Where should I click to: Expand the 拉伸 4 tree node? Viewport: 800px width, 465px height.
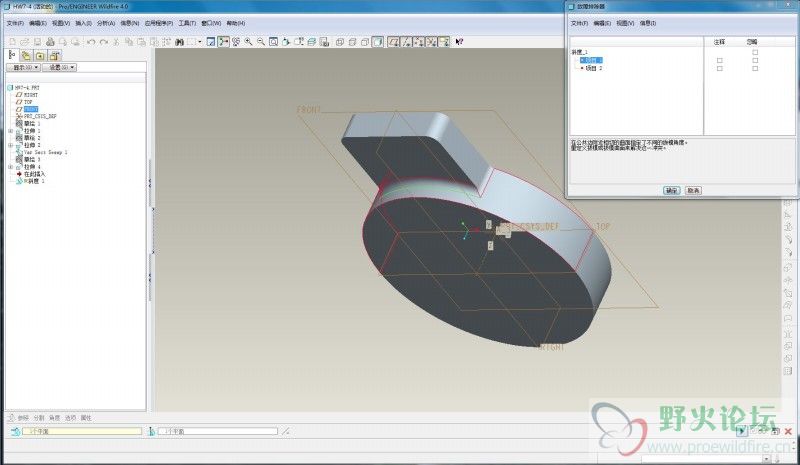(x=11, y=167)
